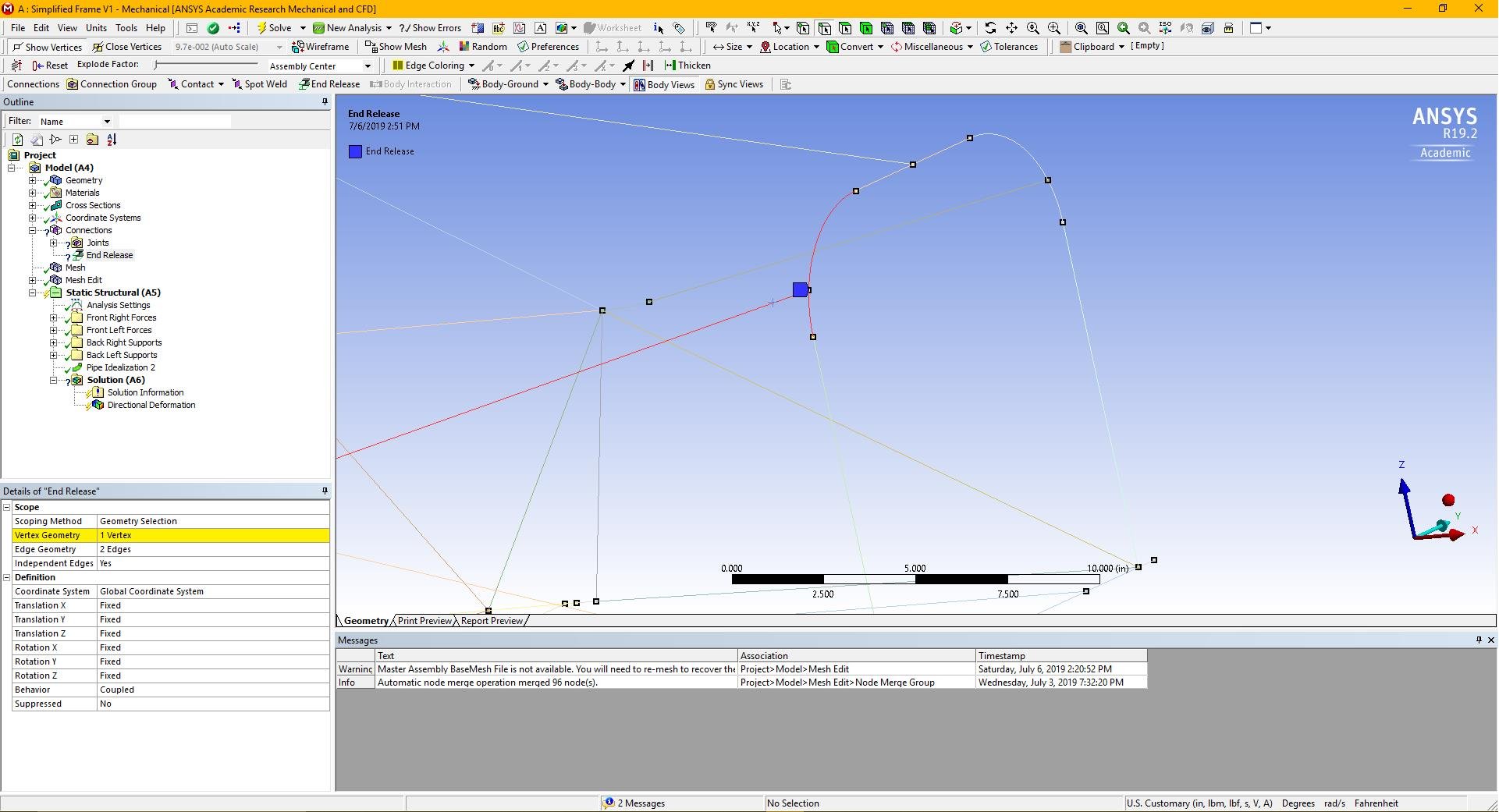
Task: Pin the Outline panel
Action: [325, 102]
